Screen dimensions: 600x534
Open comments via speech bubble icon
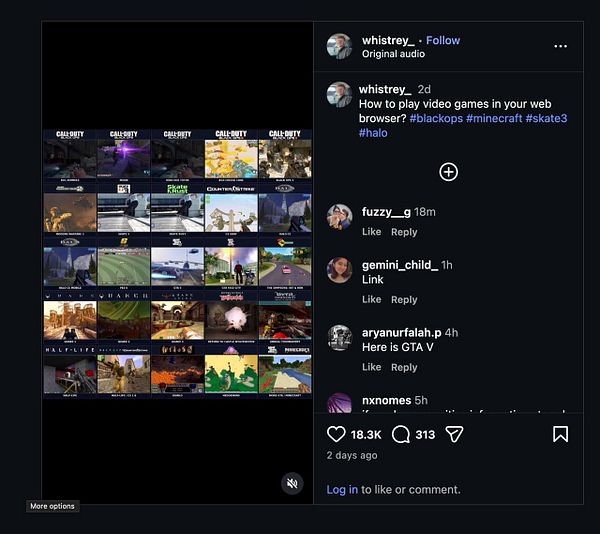pos(401,434)
